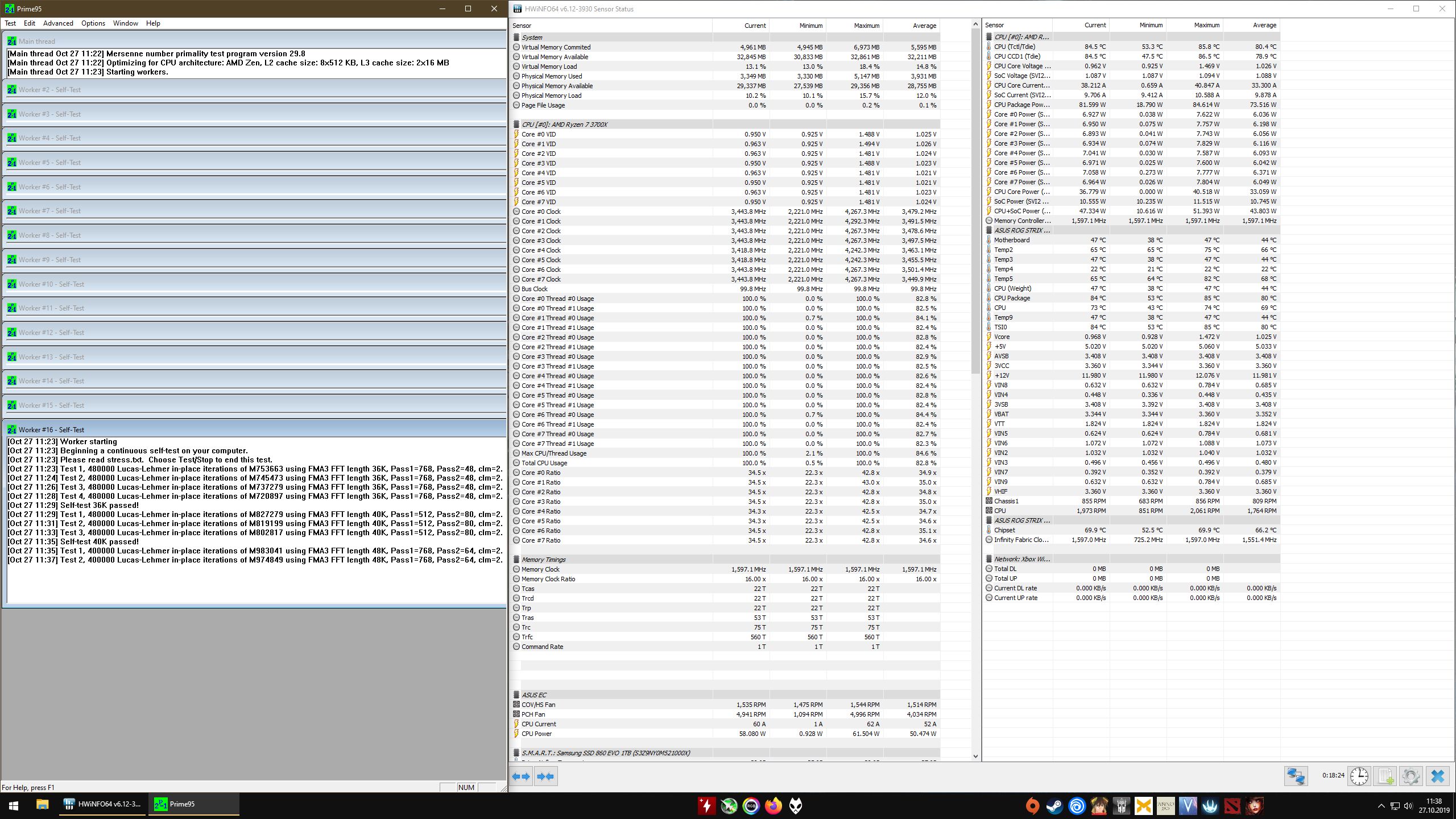Open HWiNFO sensor settings gear
The width and height of the screenshot is (1456, 819).
(x=1411, y=776)
